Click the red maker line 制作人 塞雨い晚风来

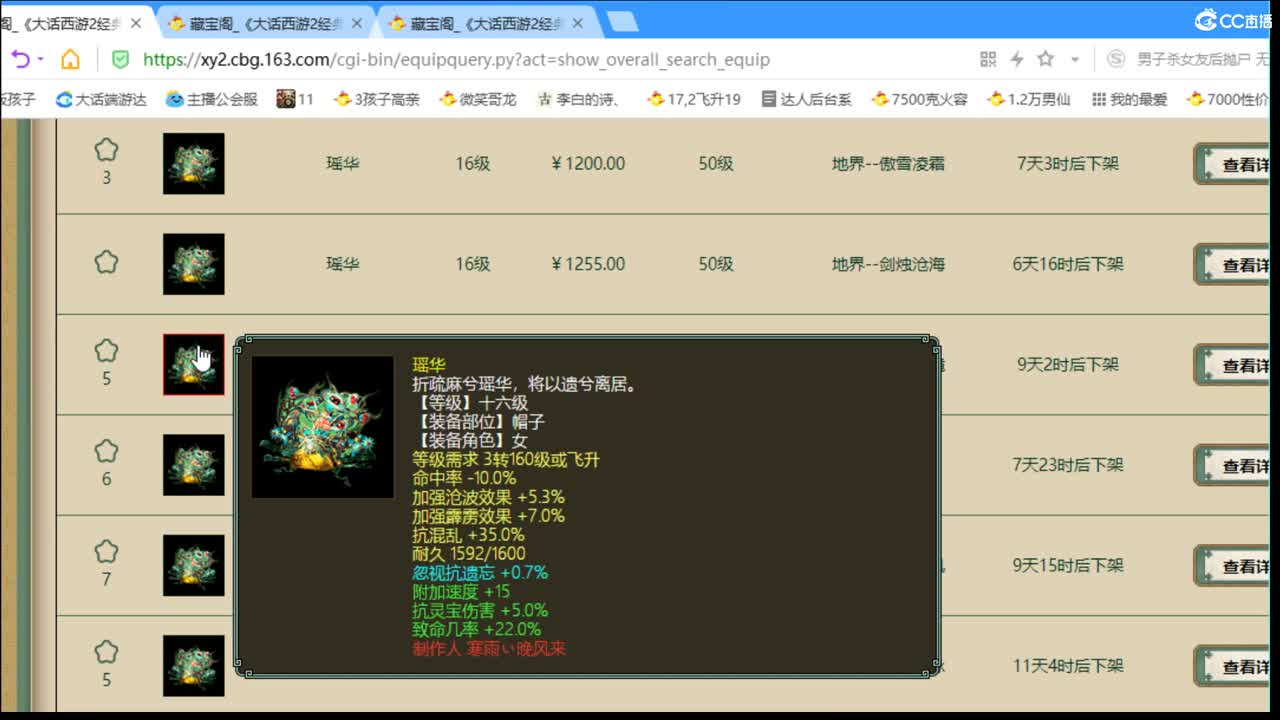tap(489, 648)
